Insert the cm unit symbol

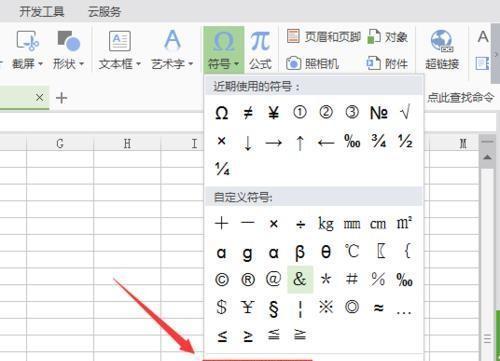pos(378,224)
